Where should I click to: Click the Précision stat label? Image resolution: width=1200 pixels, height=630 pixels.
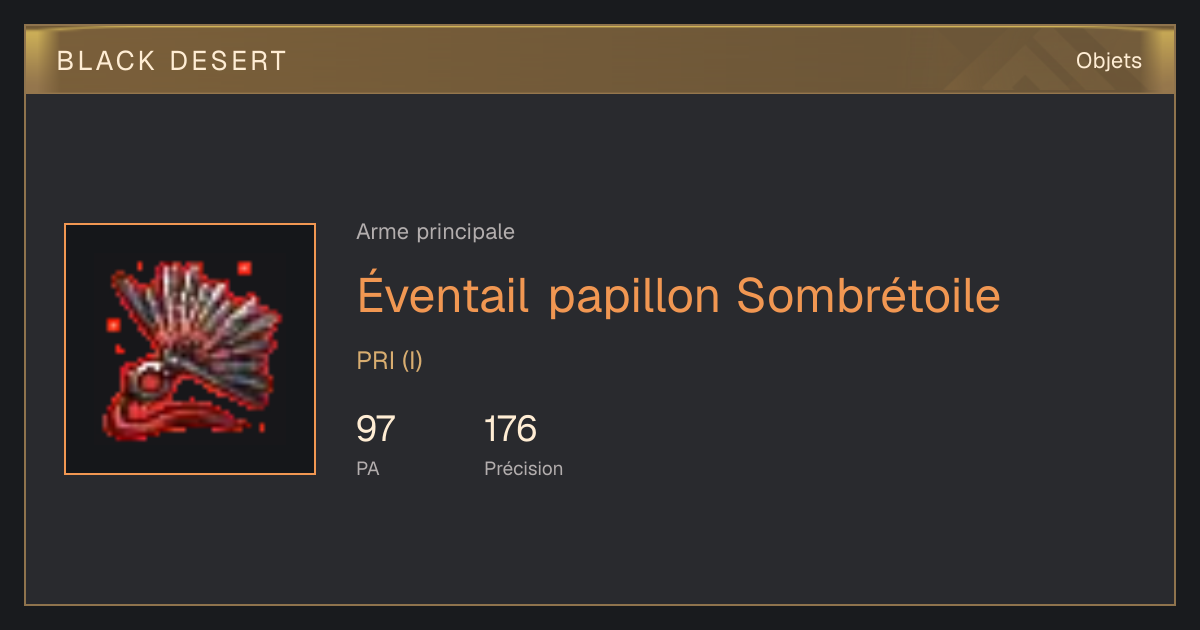pyautogui.click(x=524, y=468)
